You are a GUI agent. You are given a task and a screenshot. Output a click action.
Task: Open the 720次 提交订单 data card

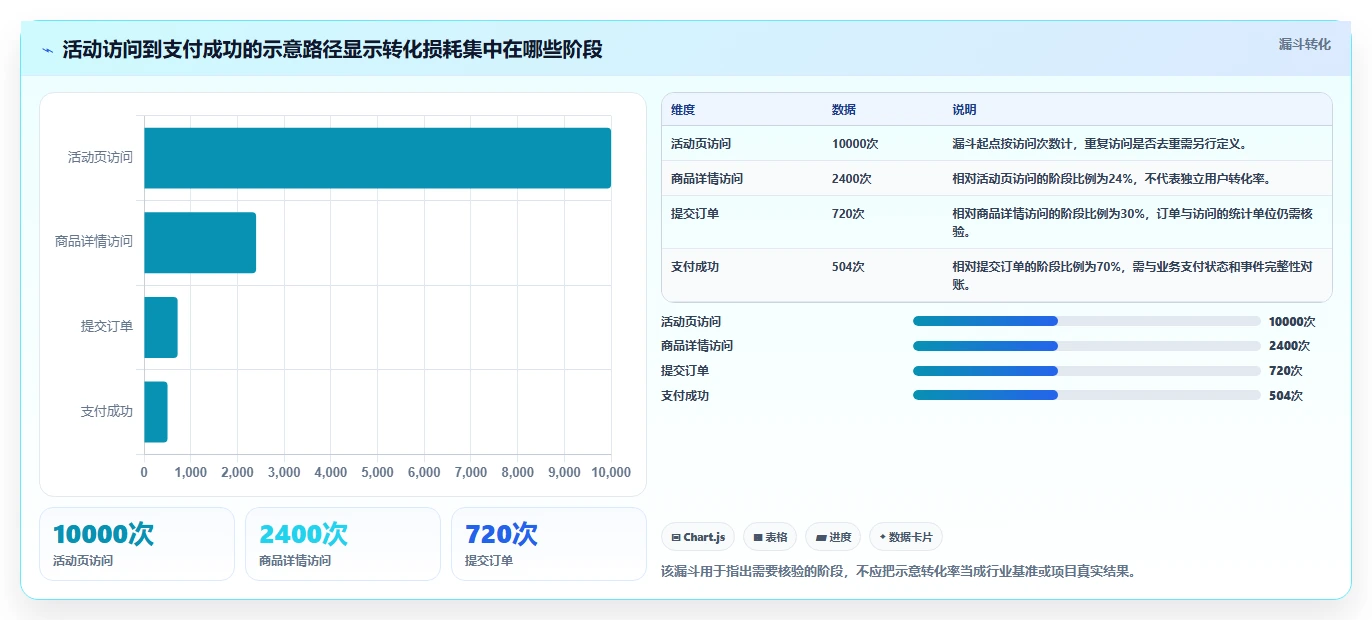pos(549,544)
